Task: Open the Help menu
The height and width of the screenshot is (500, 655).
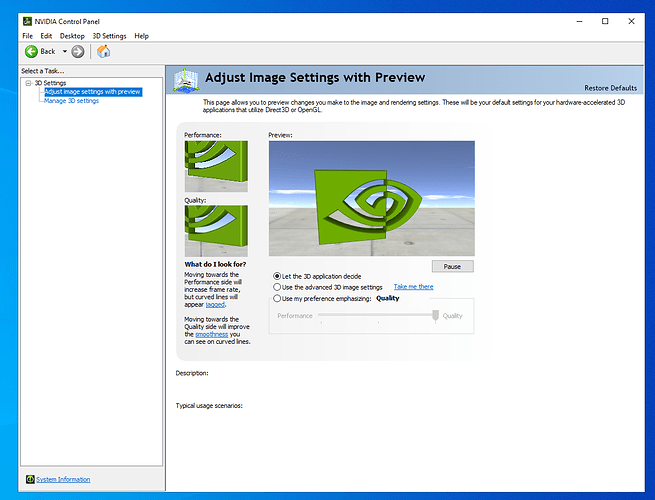Action: [141, 36]
